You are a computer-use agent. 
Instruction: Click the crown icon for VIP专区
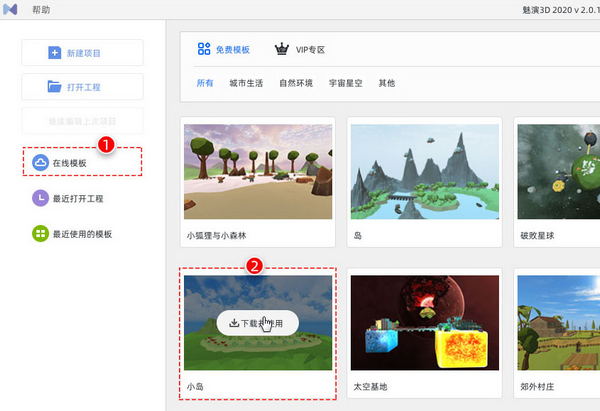tap(282, 49)
